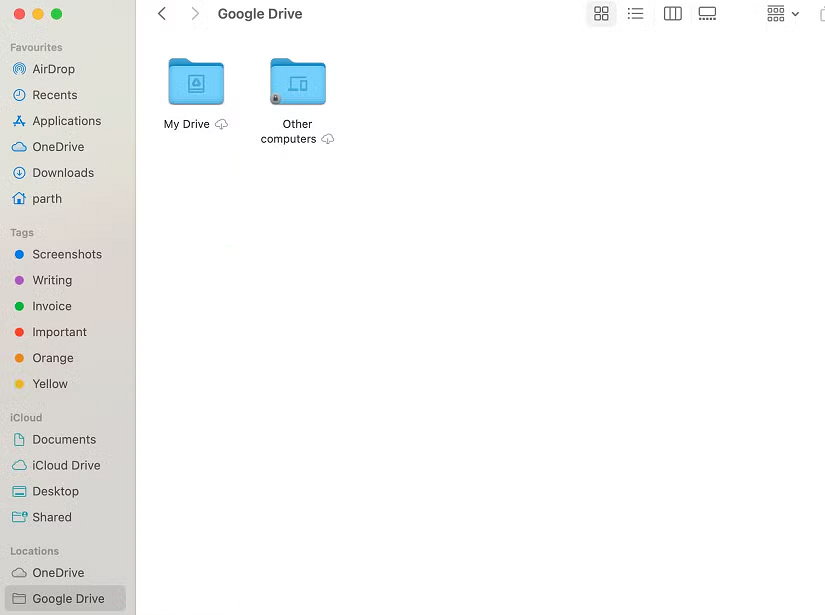This screenshot has width=825, height=615.
Task: Switch to column view
Action: tap(672, 14)
